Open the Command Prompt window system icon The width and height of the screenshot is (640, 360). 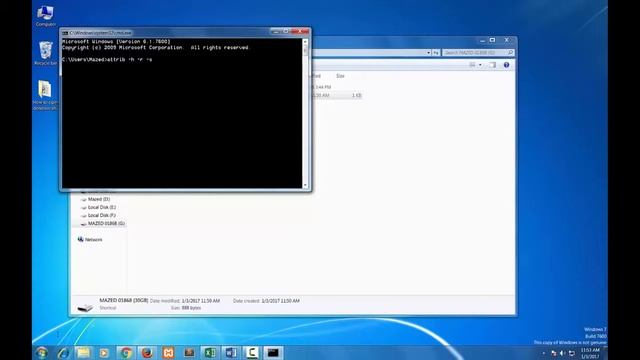(x=65, y=33)
